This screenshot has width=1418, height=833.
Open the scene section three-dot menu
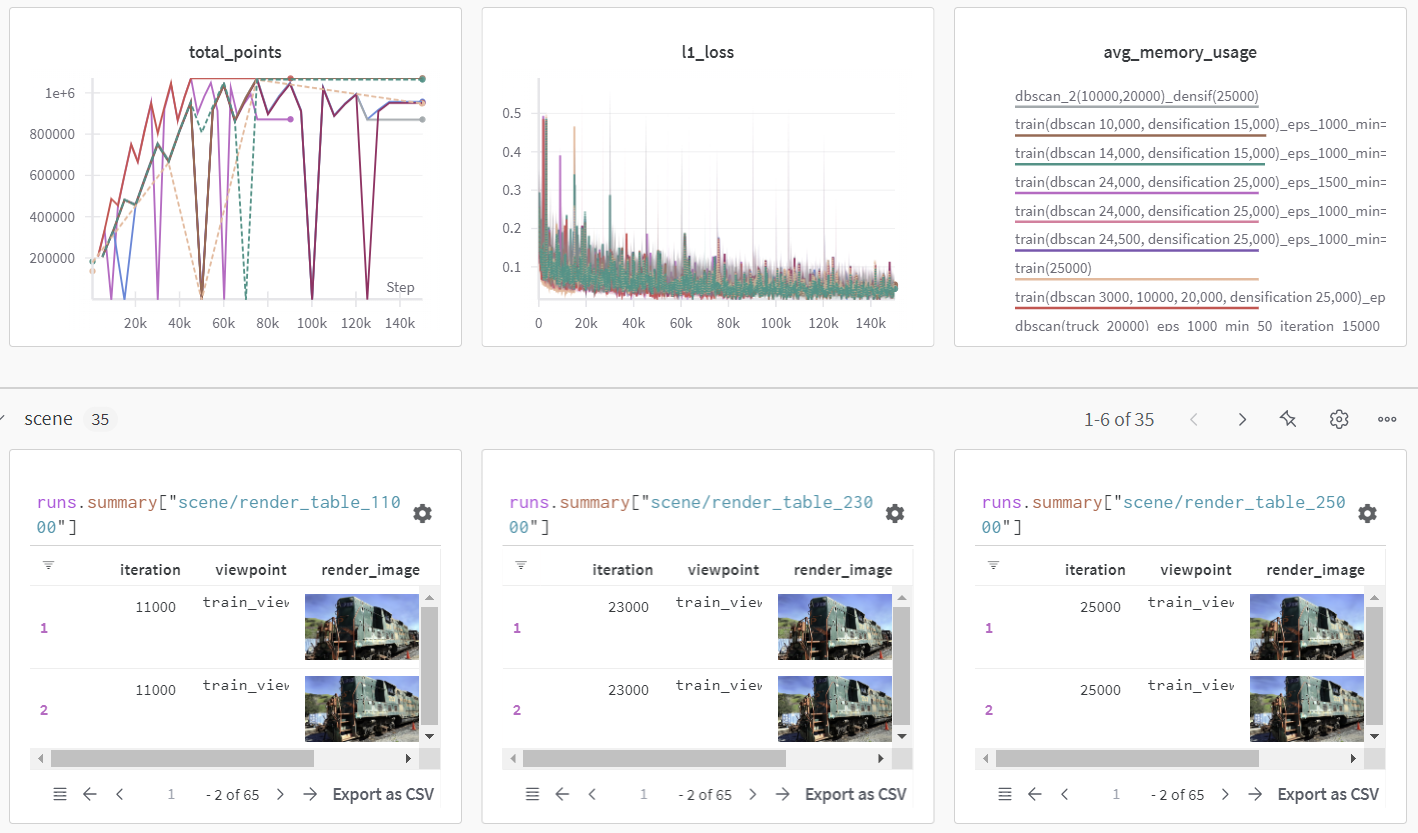coord(1387,420)
